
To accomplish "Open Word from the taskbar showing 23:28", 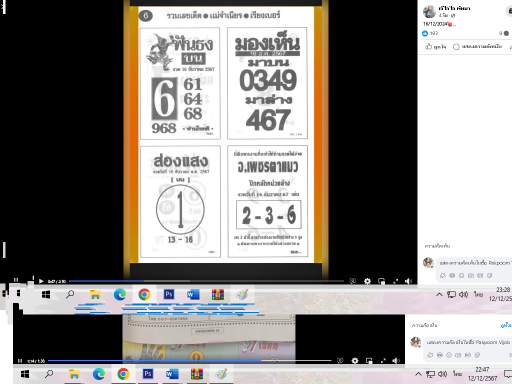I will click(x=193, y=294).
